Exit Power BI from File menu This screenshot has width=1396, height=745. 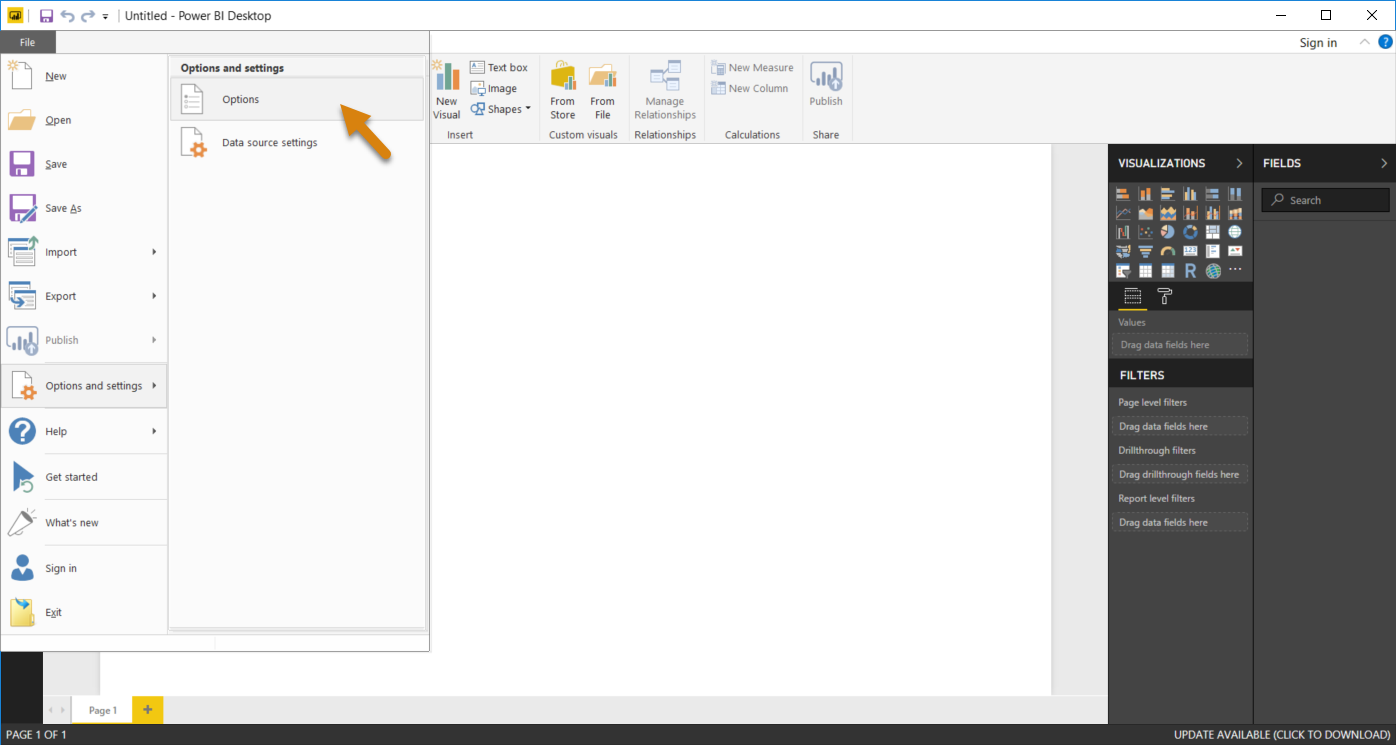[x=84, y=612]
